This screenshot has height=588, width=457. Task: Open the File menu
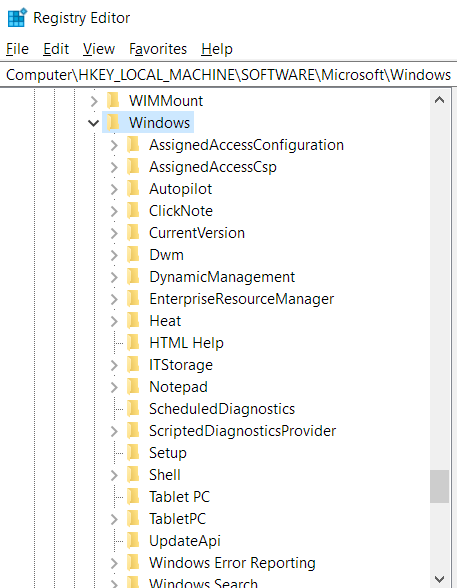point(17,49)
